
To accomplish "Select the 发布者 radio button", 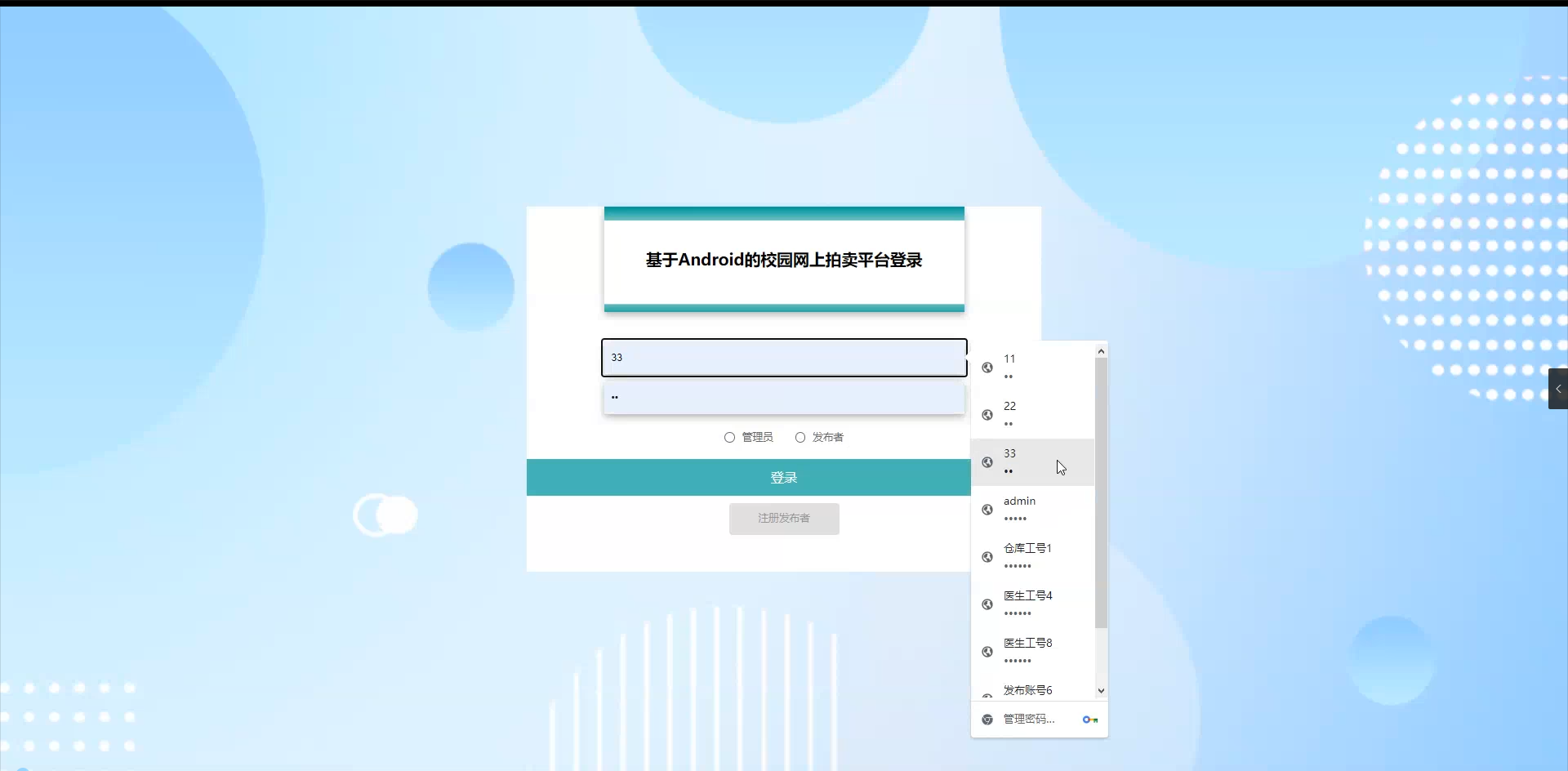I will [799, 437].
